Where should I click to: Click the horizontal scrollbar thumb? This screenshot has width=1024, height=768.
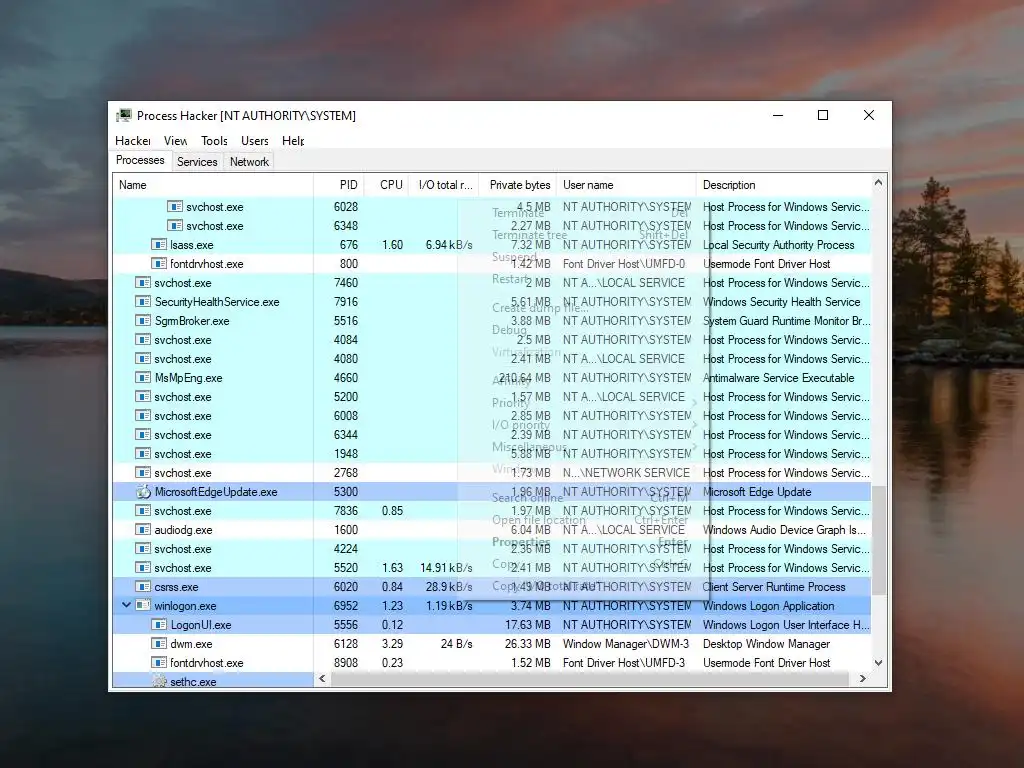(x=590, y=679)
